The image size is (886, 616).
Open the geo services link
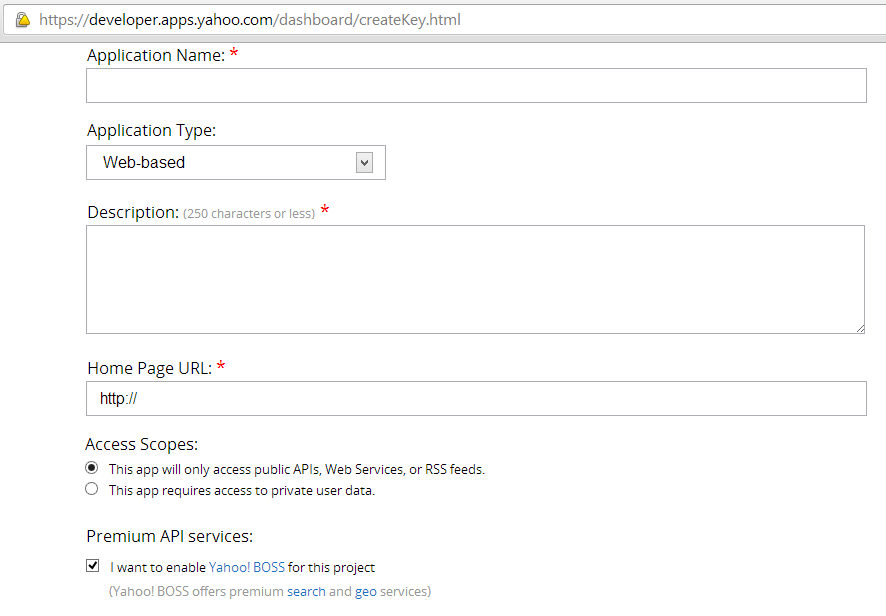(x=366, y=592)
